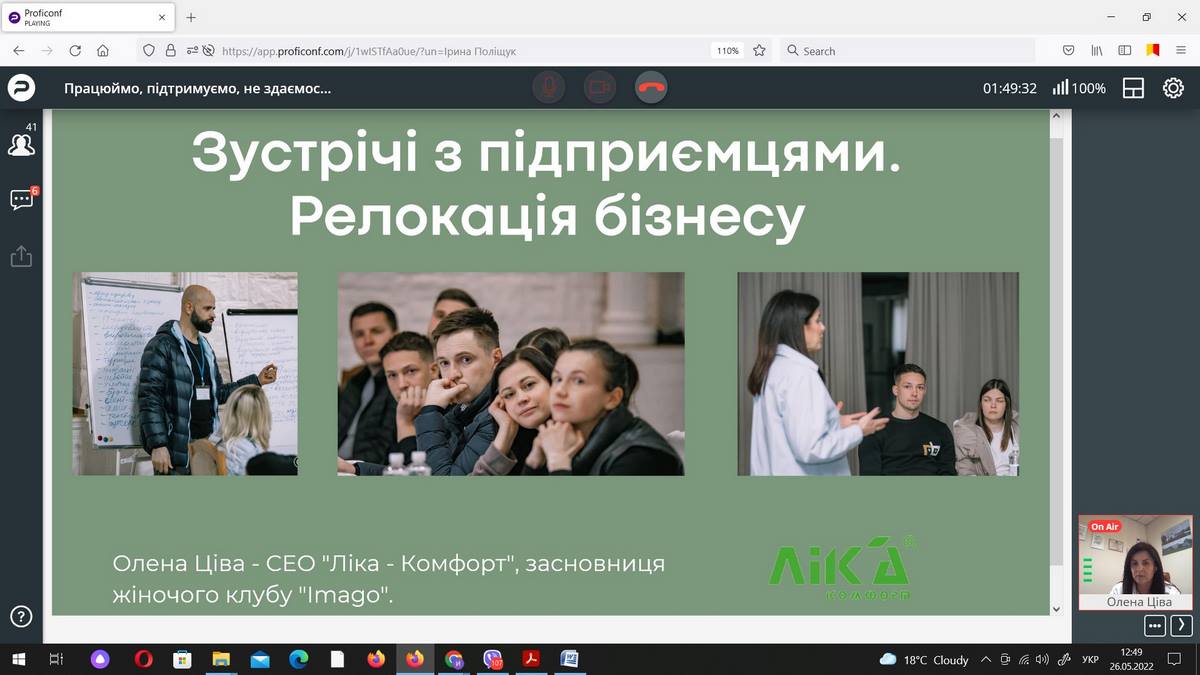Check the connection signal strength indicator
Screen dimensions: 1200x675
1061,88
